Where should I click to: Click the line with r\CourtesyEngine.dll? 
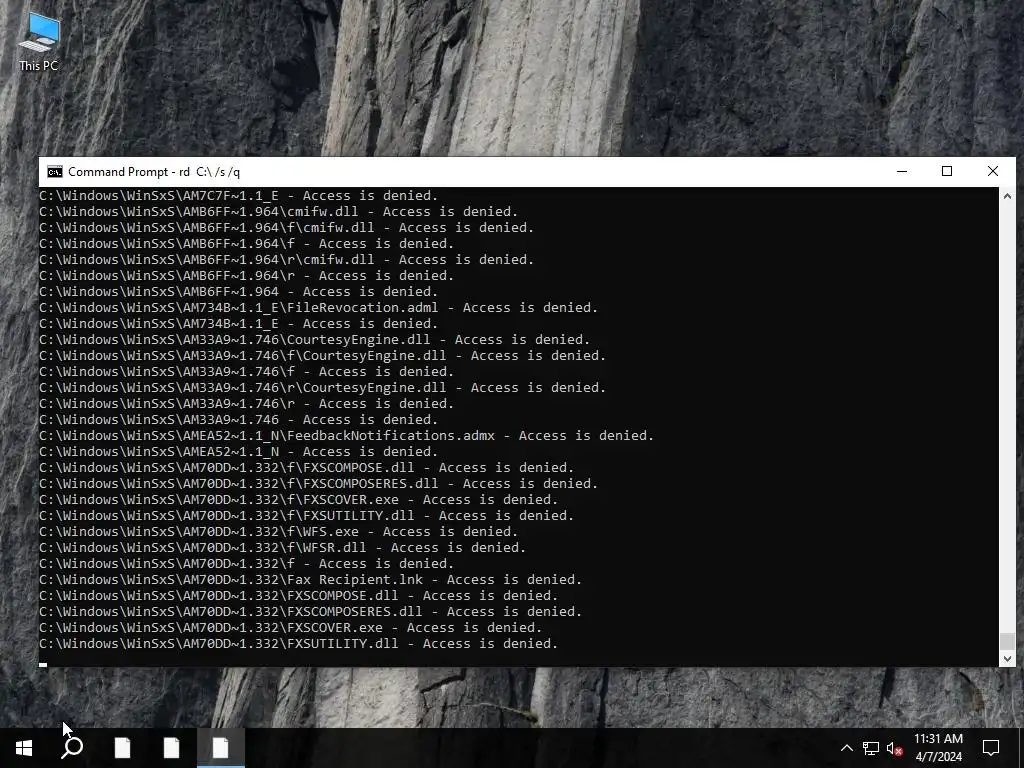point(323,388)
